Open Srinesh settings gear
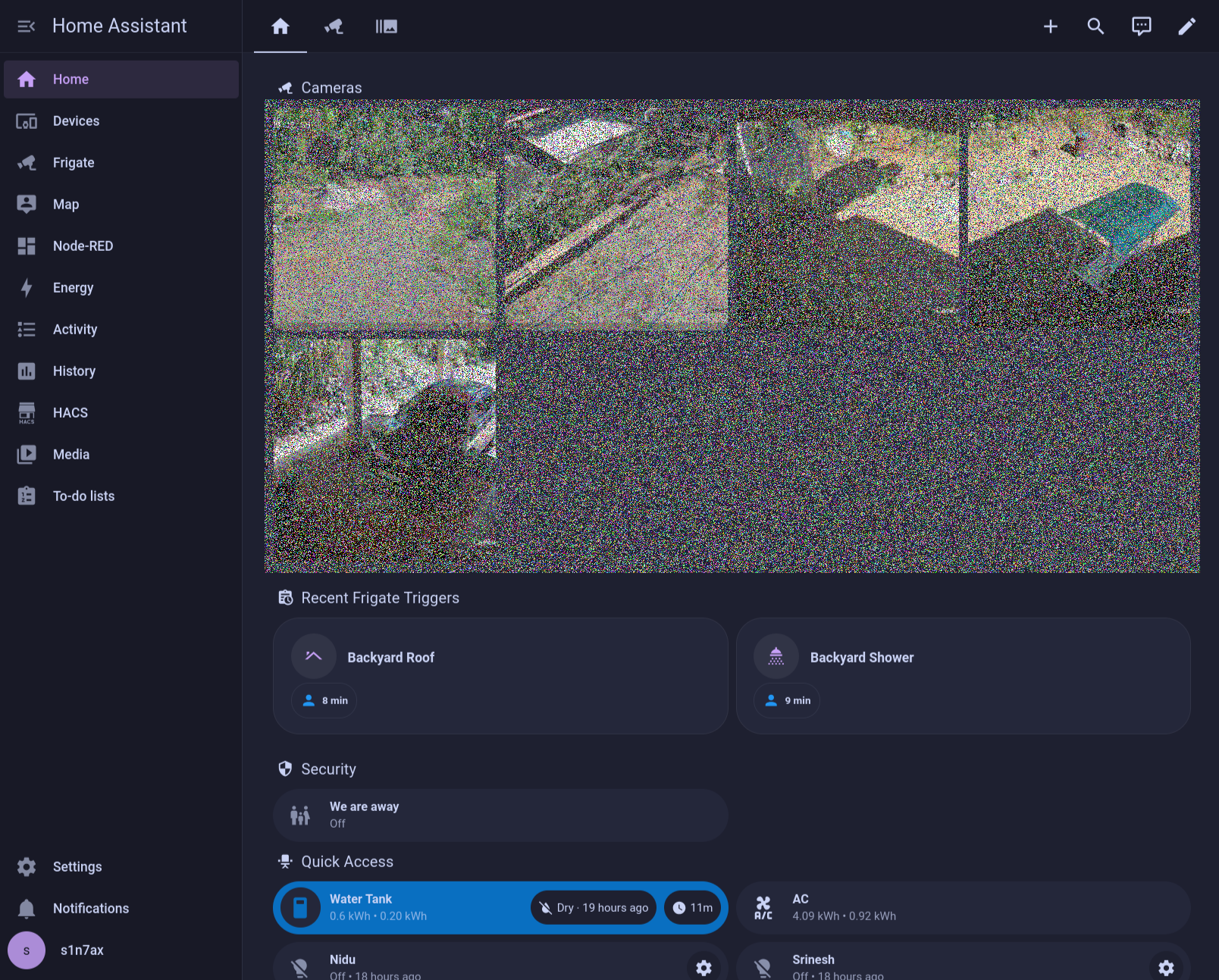 coord(1167,968)
